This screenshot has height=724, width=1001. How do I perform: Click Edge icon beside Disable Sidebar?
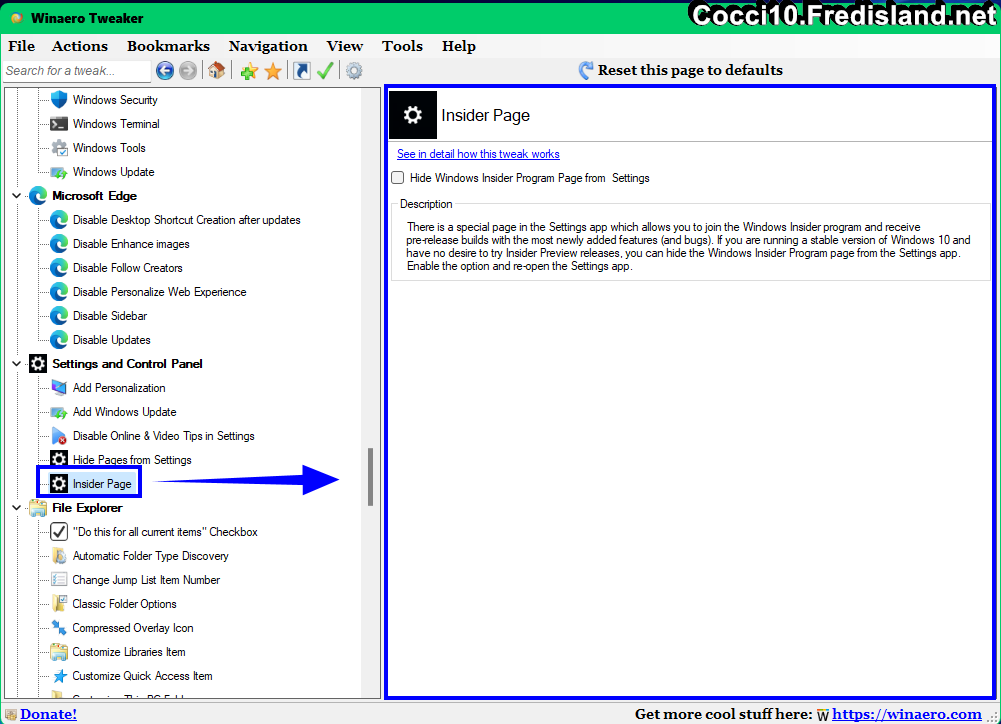coord(59,315)
